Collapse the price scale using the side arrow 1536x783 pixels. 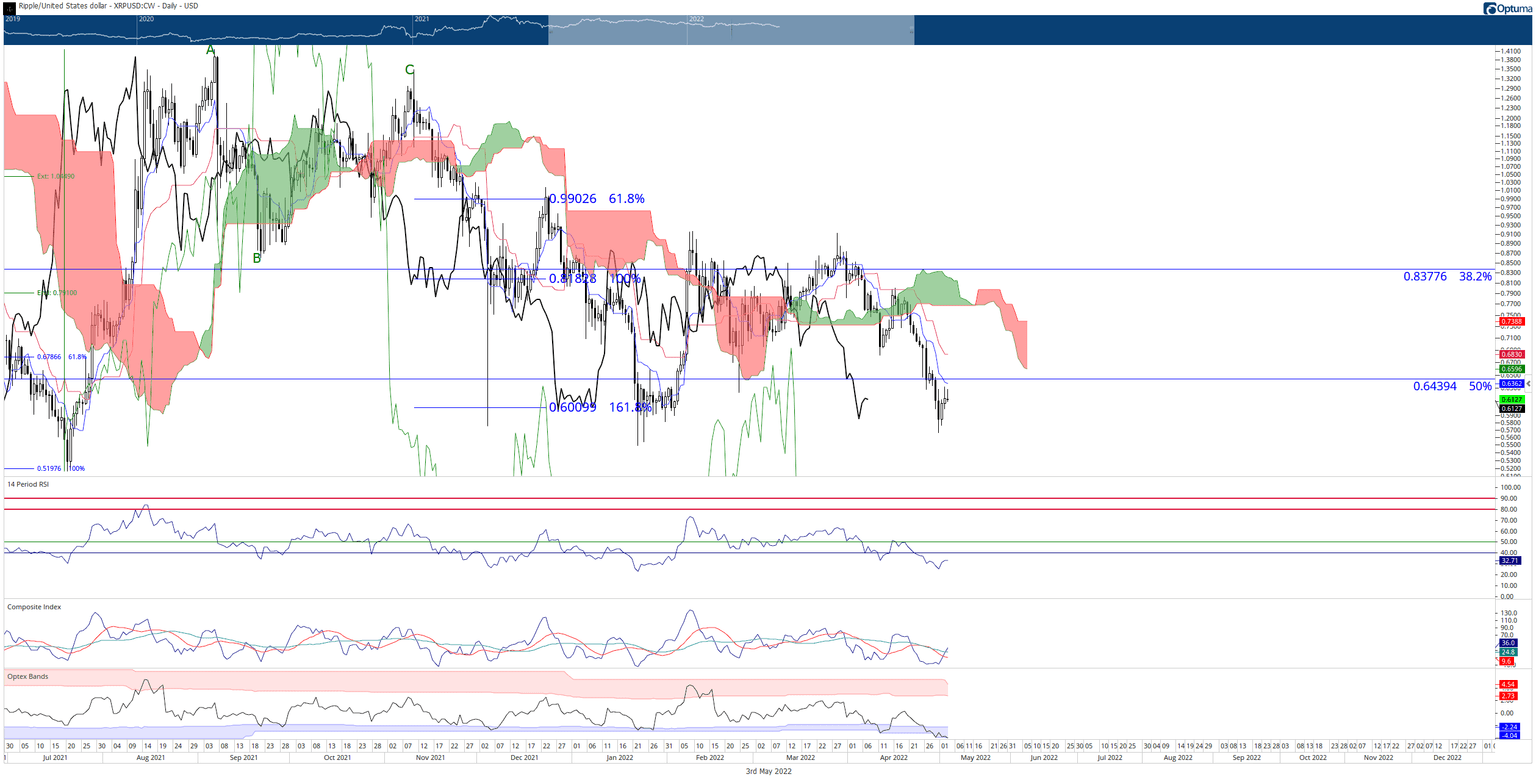(1526, 383)
